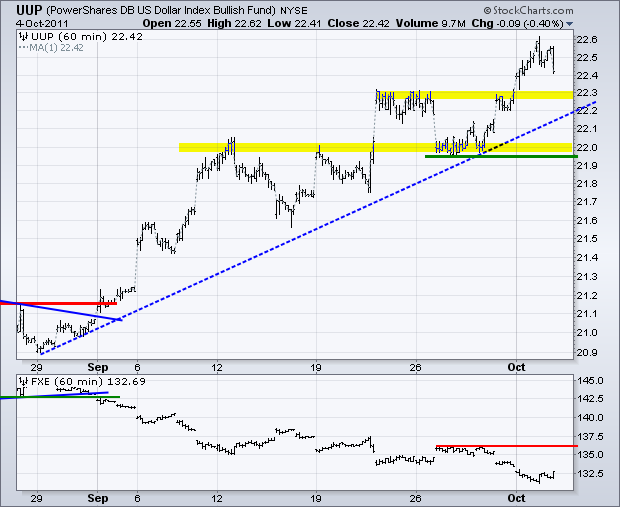
Task: Open the blue dropdown arrow beside Chg
Action: pyautogui.click(x=569, y=24)
